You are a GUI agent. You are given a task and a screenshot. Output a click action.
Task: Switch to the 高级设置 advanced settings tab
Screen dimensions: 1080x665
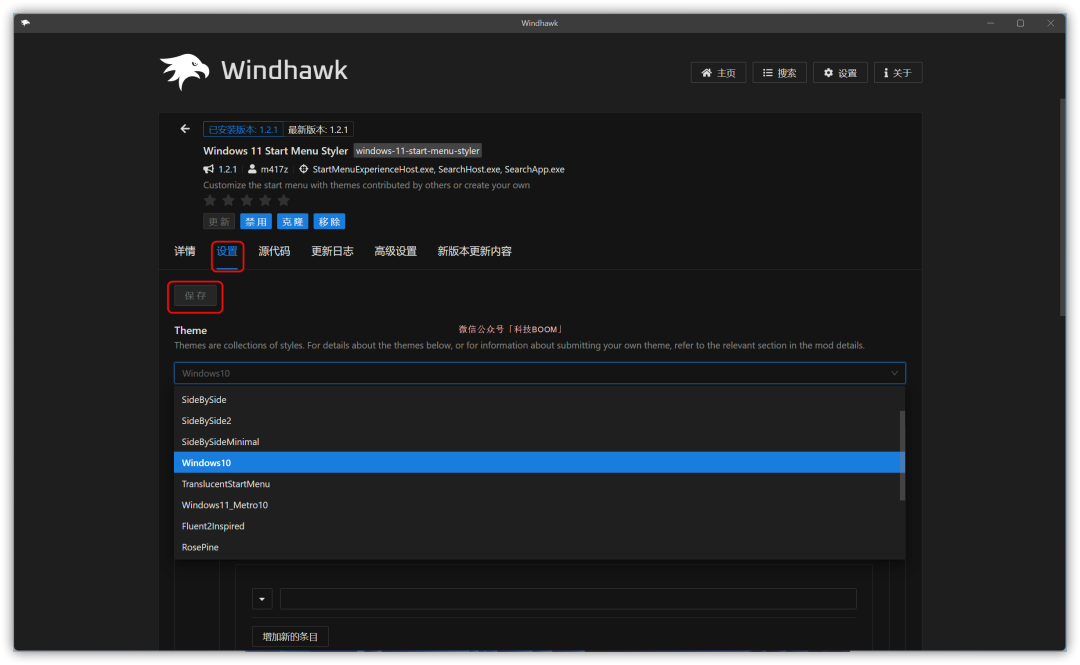[x=395, y=252]
